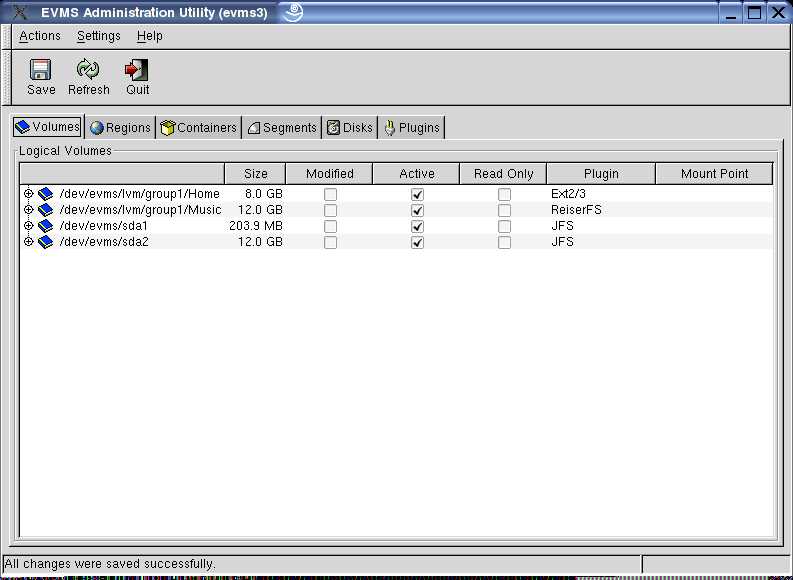Viewport: 793px width, 580px height.
Task: Open the Actions menu
Action: coord(40,36)
